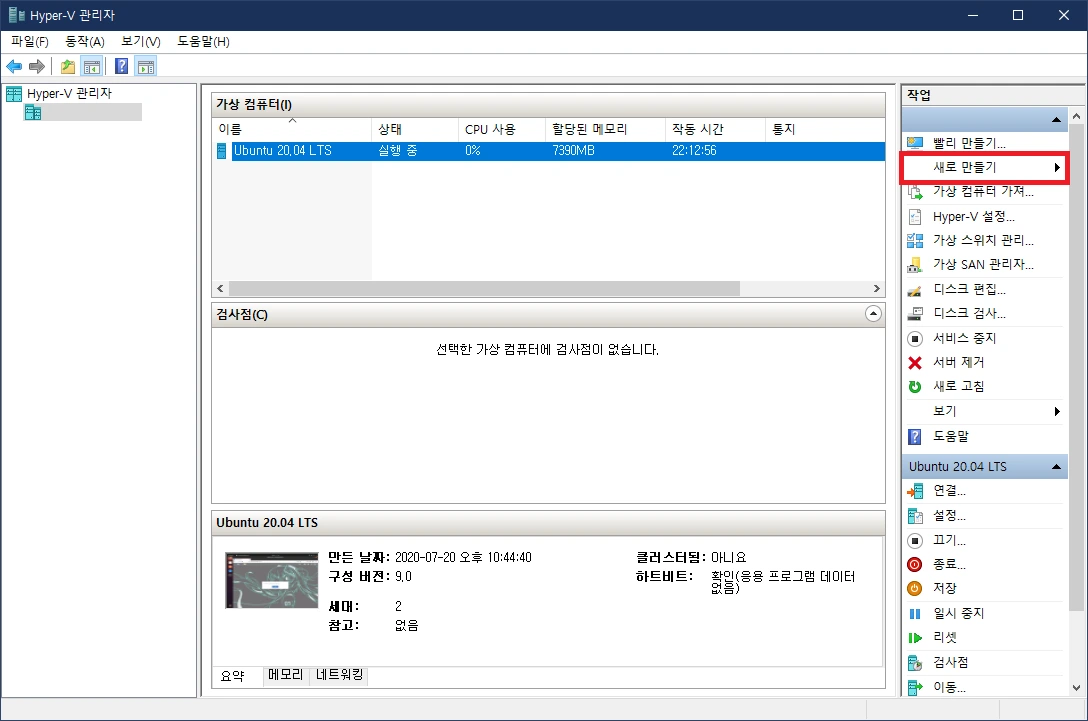The width and height of the screenshot is (1088, 721).
Task: Click 연결 connect icon for Ubuntu VM
Action: pyautogui.click(x=915, y=491)
